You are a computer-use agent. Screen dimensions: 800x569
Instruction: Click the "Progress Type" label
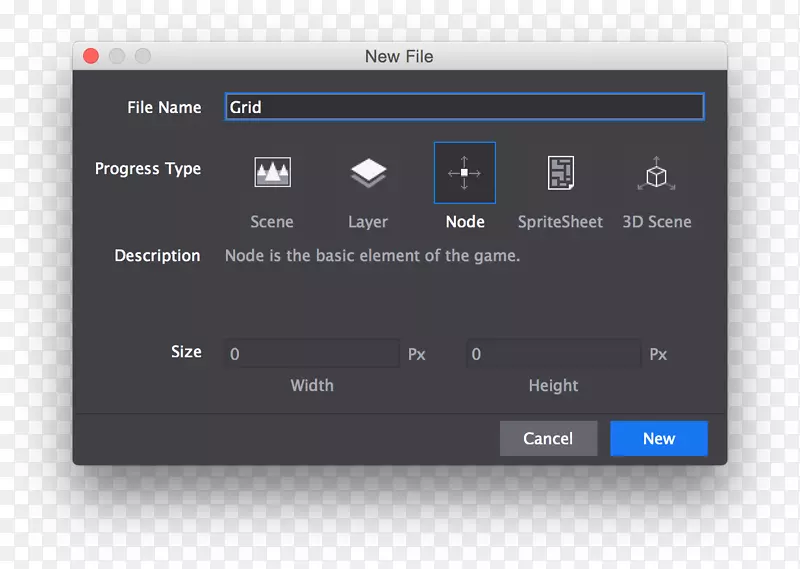coord(148,169)
